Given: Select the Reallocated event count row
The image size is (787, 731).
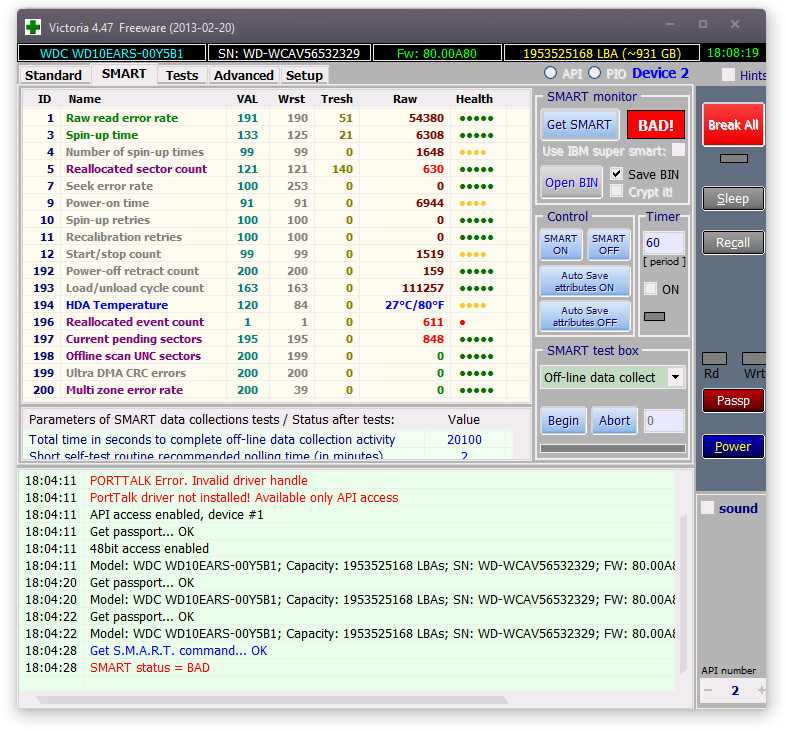Looking at the screenshot, I should pyautogui.click(x=276, y=322).
